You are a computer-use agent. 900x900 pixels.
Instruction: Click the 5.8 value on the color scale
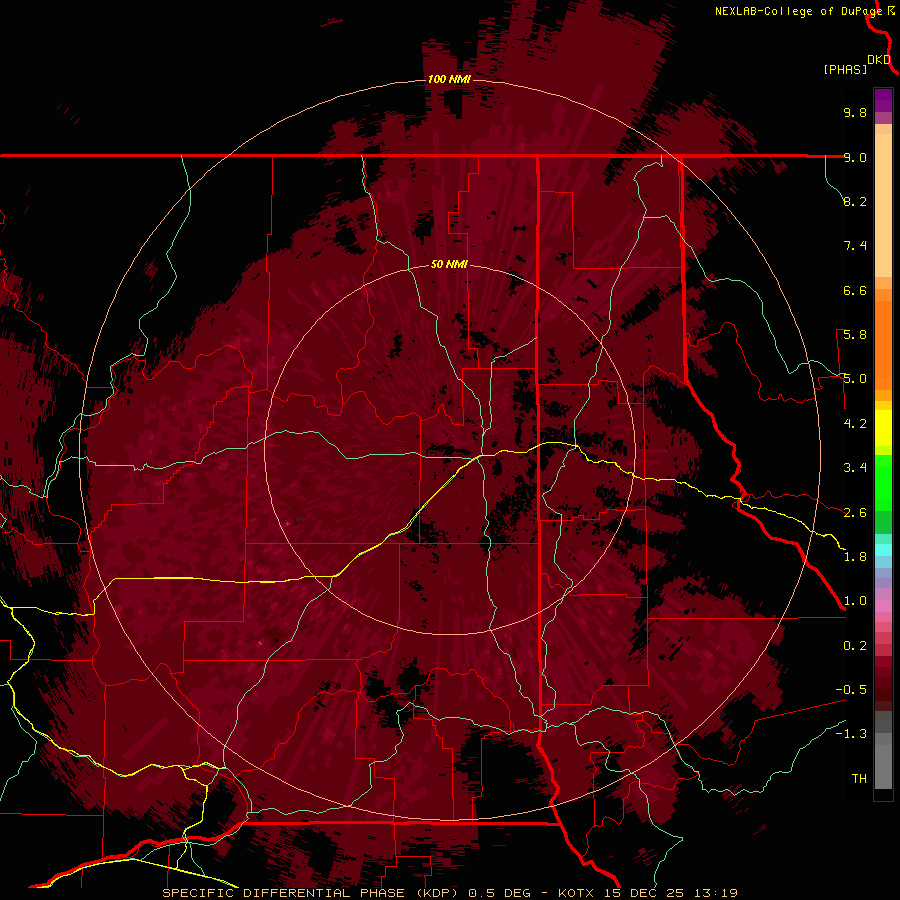coord(855,335)
